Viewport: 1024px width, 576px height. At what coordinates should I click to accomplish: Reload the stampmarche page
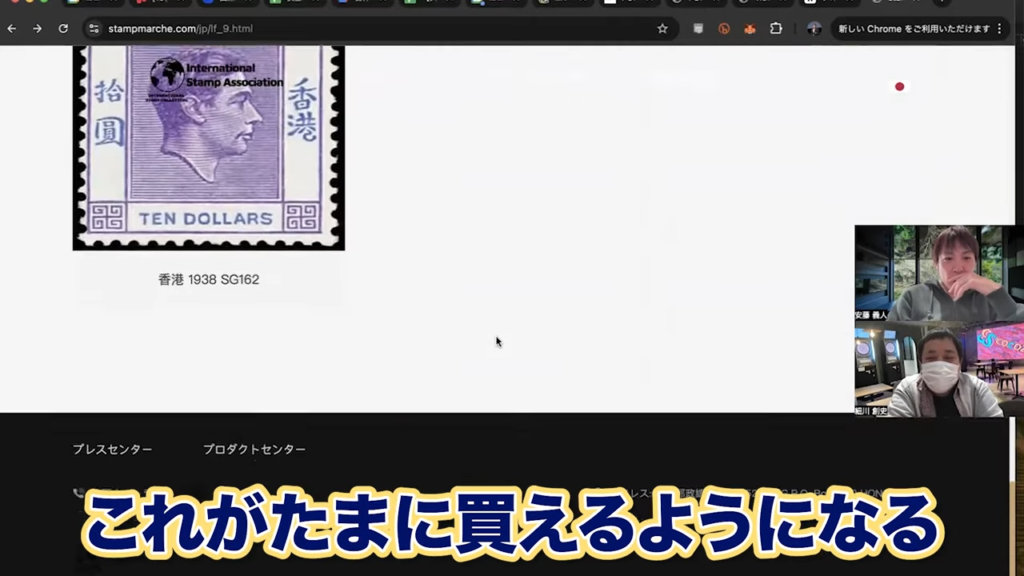point(63,29)
